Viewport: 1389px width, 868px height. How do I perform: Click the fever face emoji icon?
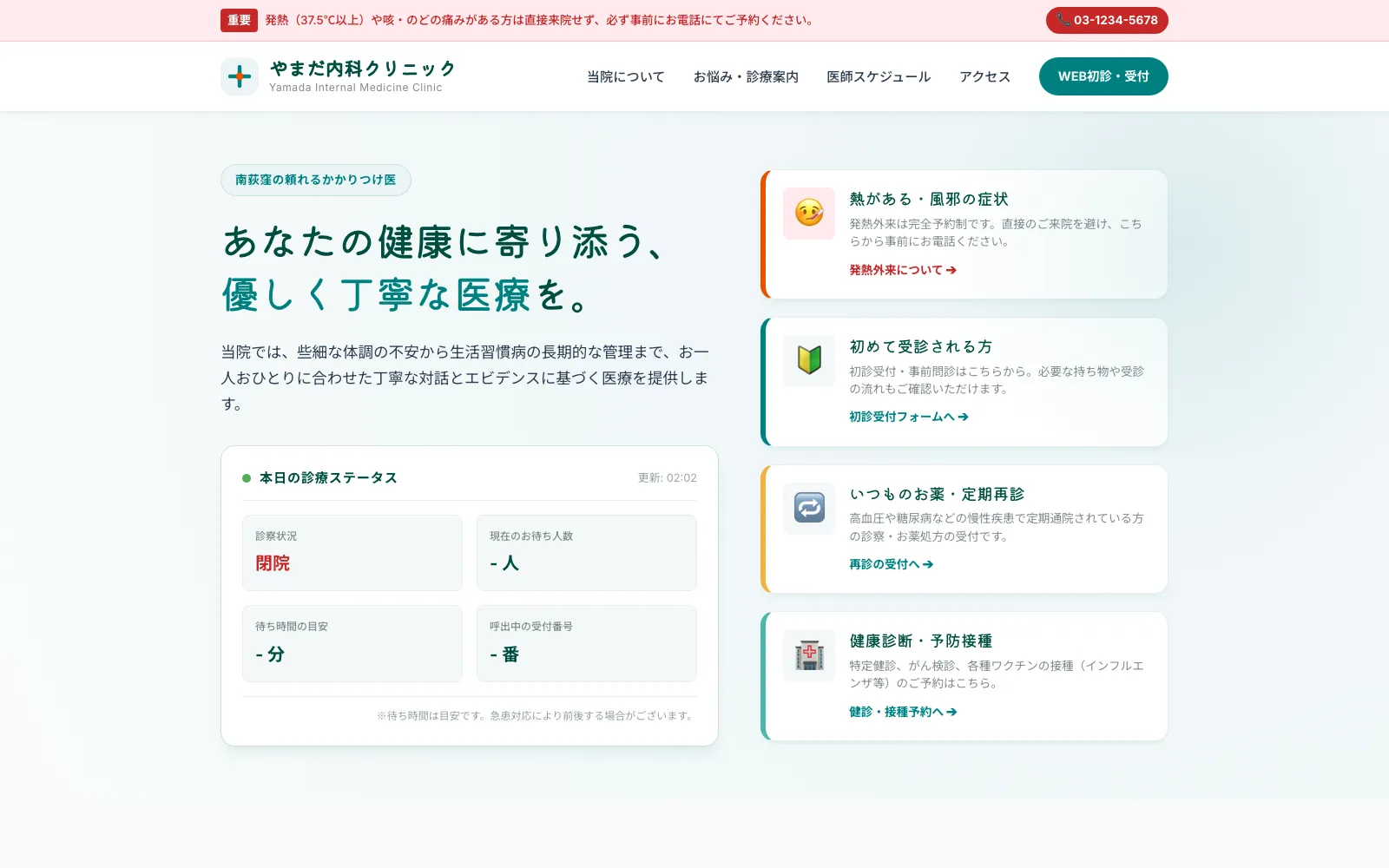click(809, 214)
